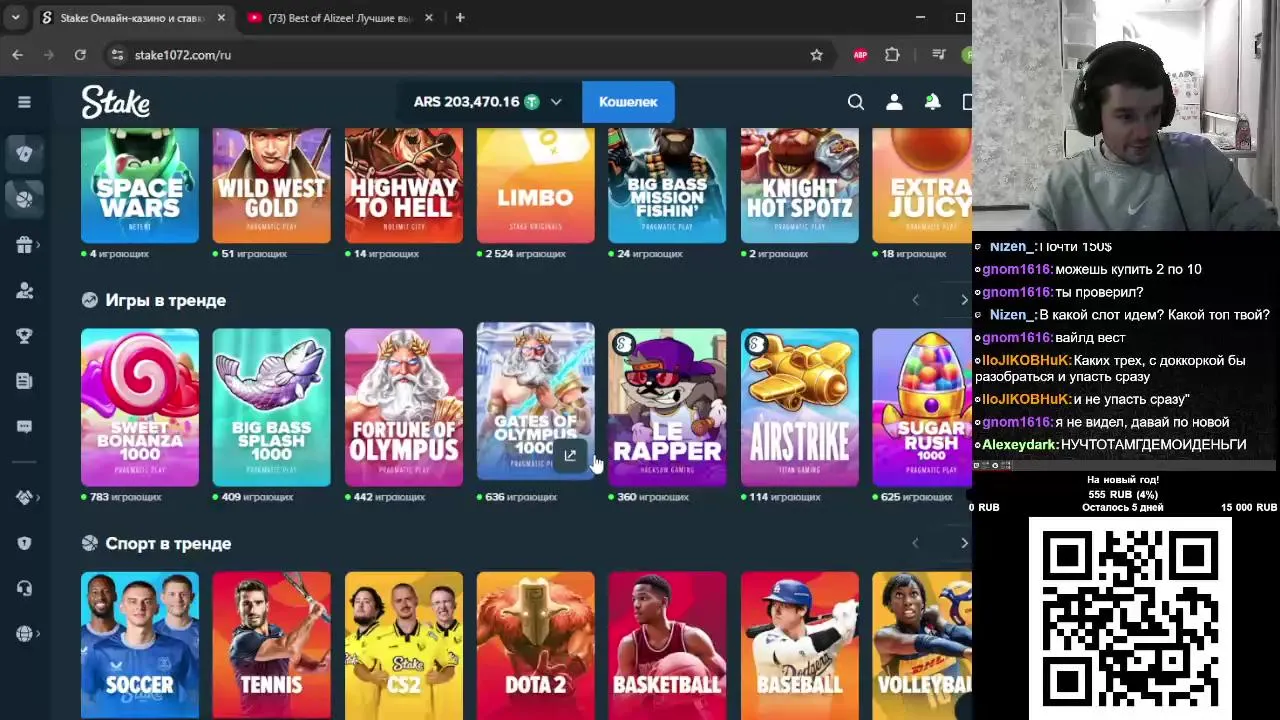The width and height of the screenshot is (1280, 720).
Task: Open the Le Rapper game
Action: (667, 407)
